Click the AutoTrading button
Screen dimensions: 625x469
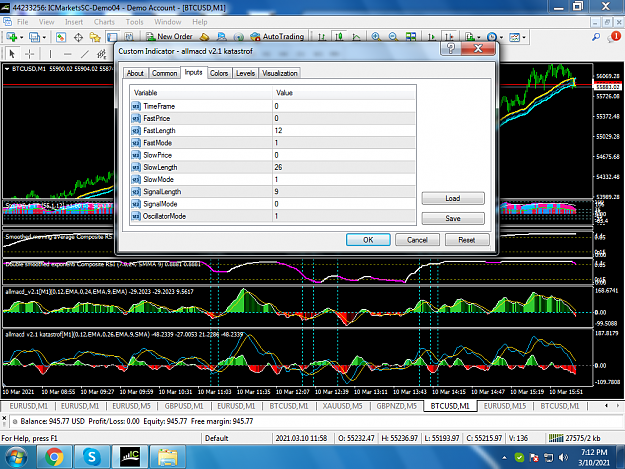277,37
